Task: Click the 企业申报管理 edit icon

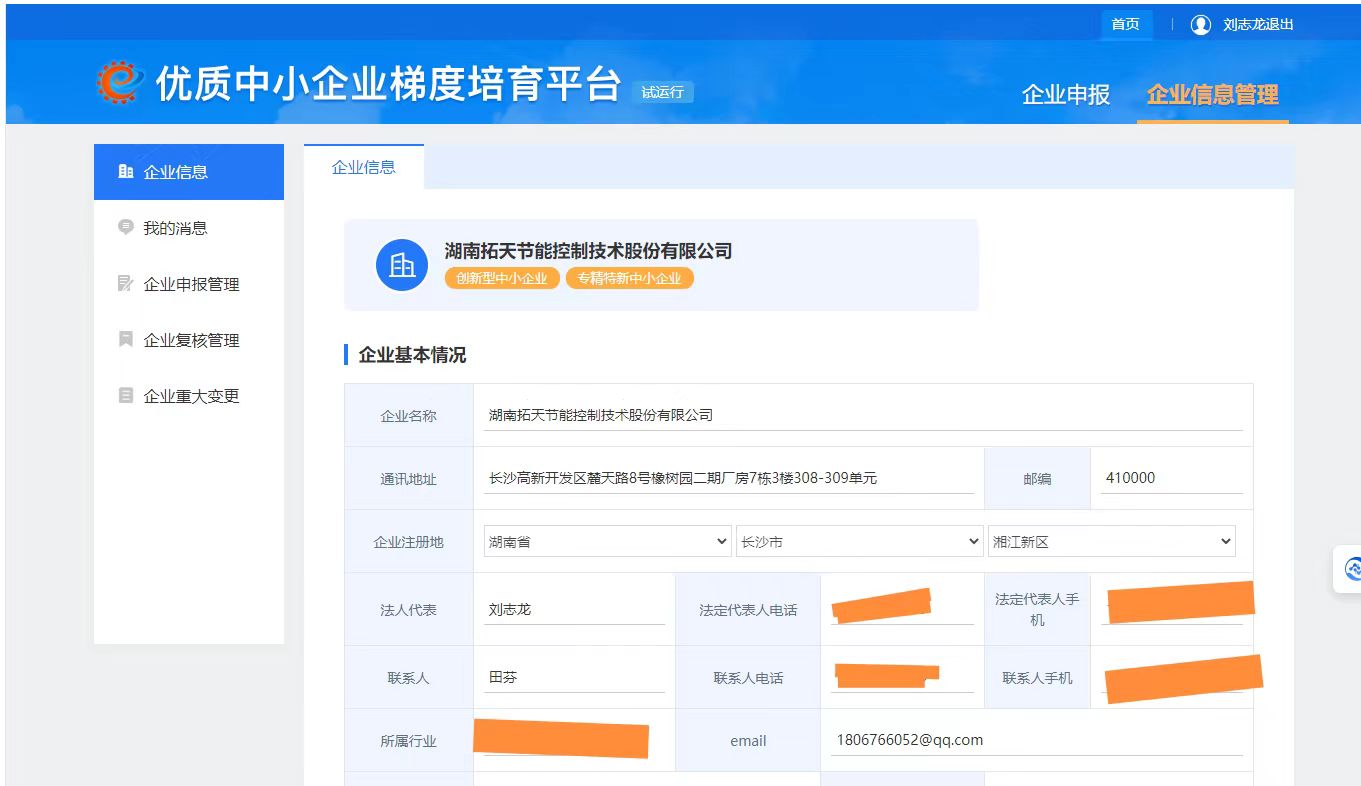Action: pos(125,283)
